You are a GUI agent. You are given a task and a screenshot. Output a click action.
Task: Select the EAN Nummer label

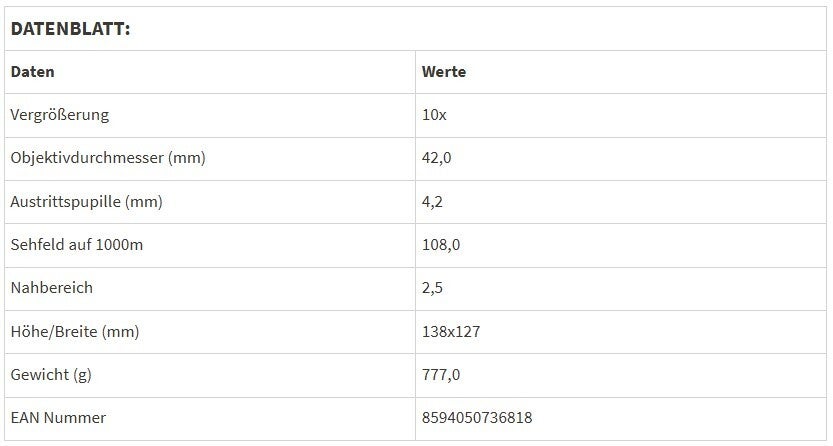tap(58, 418)
